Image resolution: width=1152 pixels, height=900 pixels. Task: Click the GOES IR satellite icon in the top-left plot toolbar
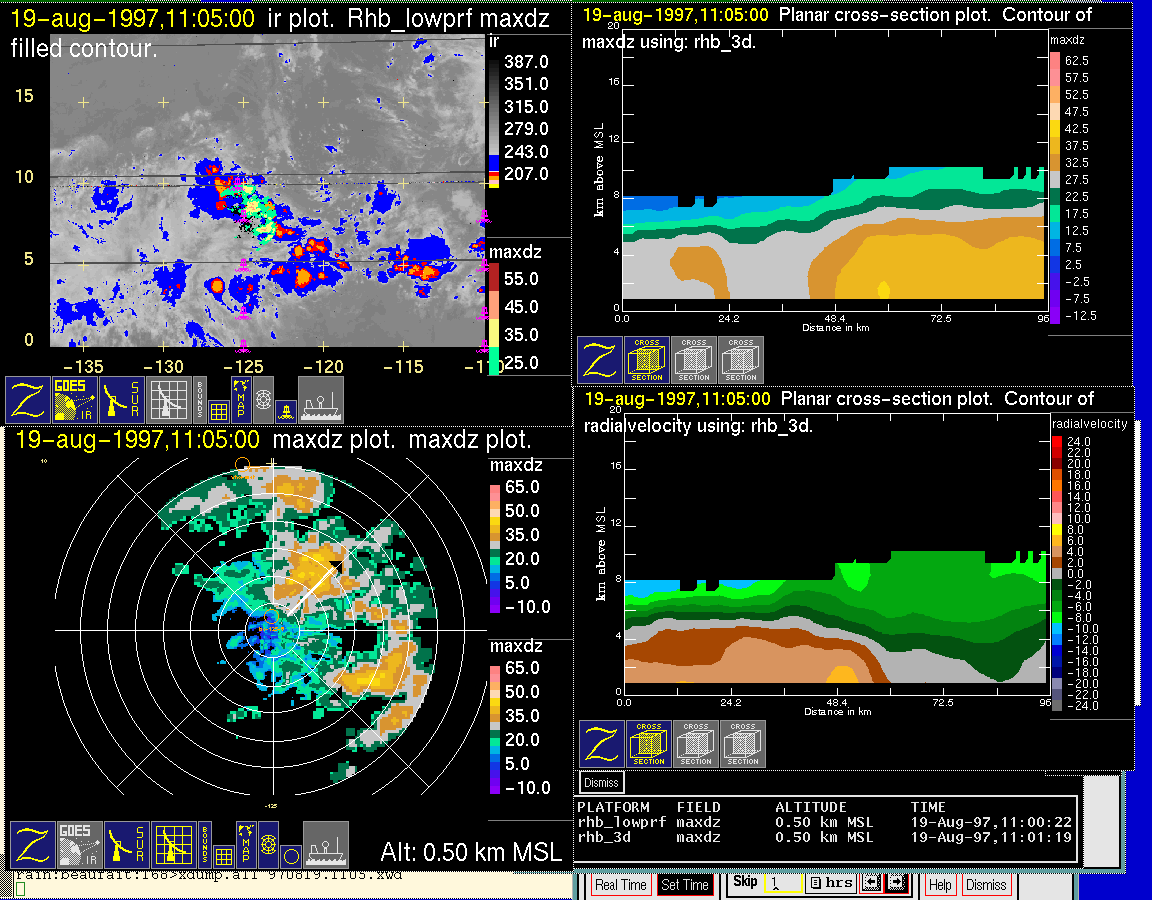click(73, 400)
